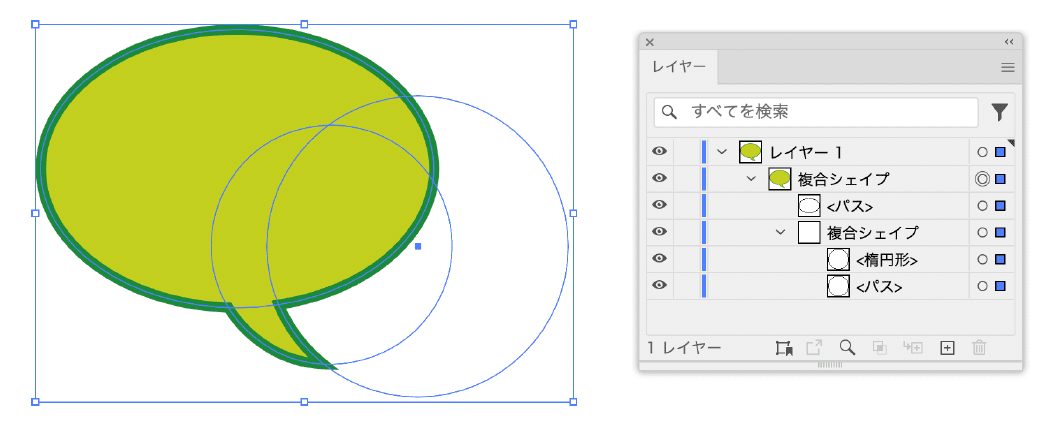
Task: Click the magnifier icon inside the search field
Action: (x=669, y=112)
